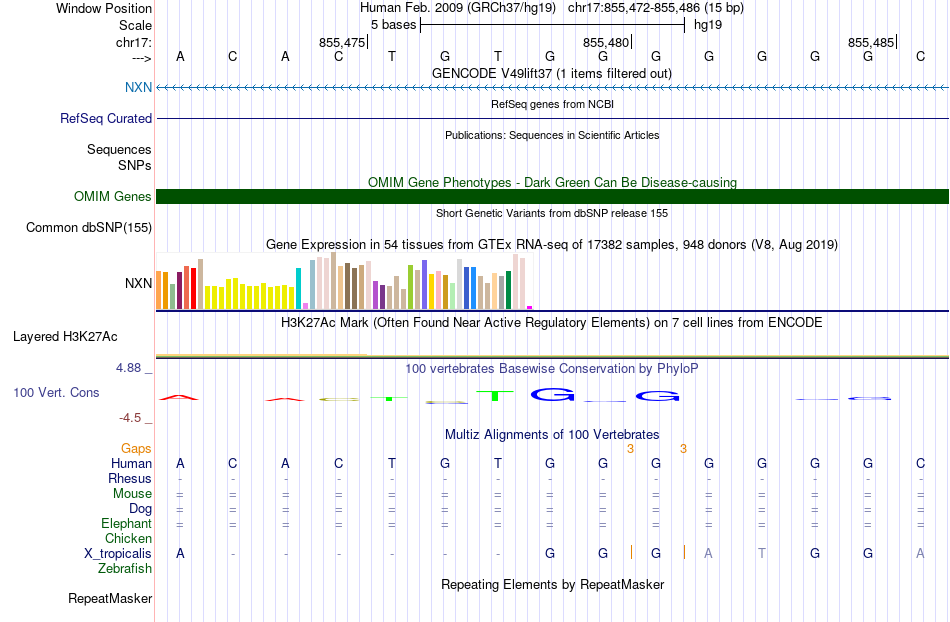The width and height of the screenshot is (950, 622).
Task: Click the maroon bar in the GTEx chart
Action: coord(179,291)
